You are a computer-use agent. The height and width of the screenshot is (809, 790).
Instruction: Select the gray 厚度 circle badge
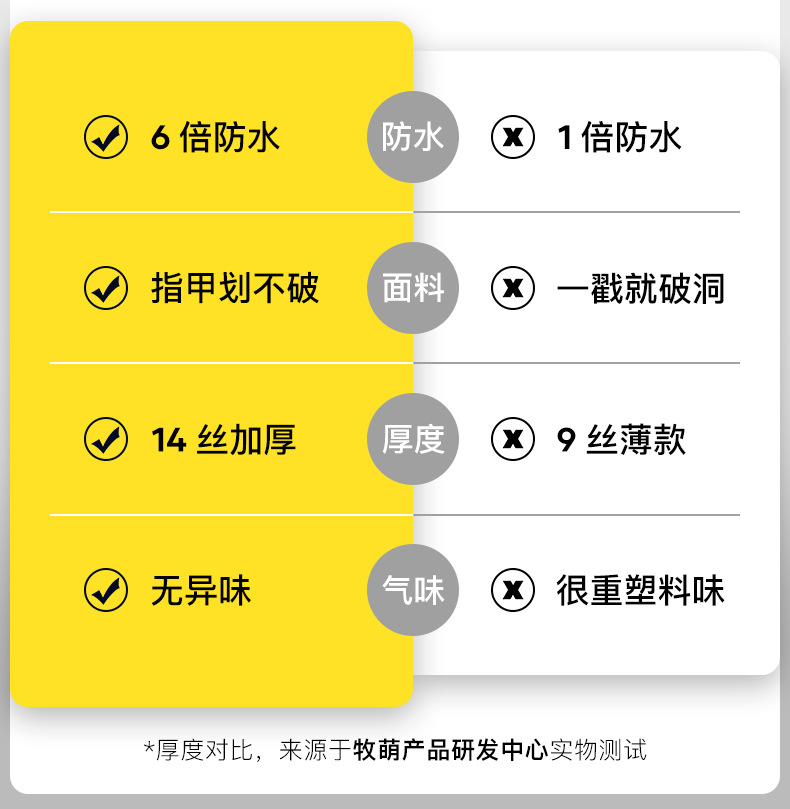412,439
